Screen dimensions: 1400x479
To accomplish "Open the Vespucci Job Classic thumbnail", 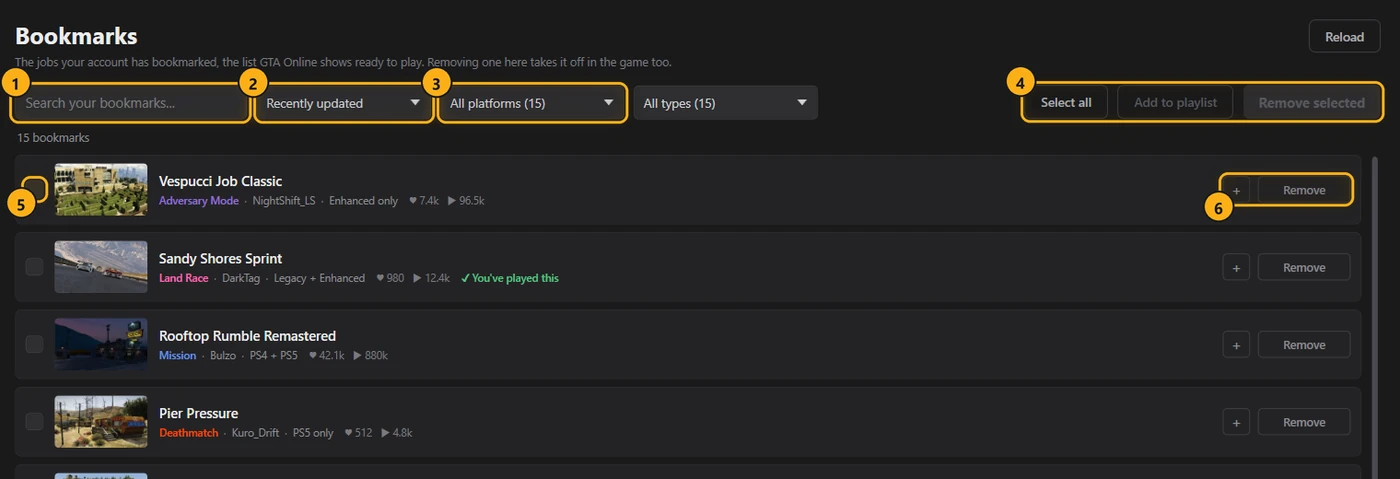I will click(101, 190).
